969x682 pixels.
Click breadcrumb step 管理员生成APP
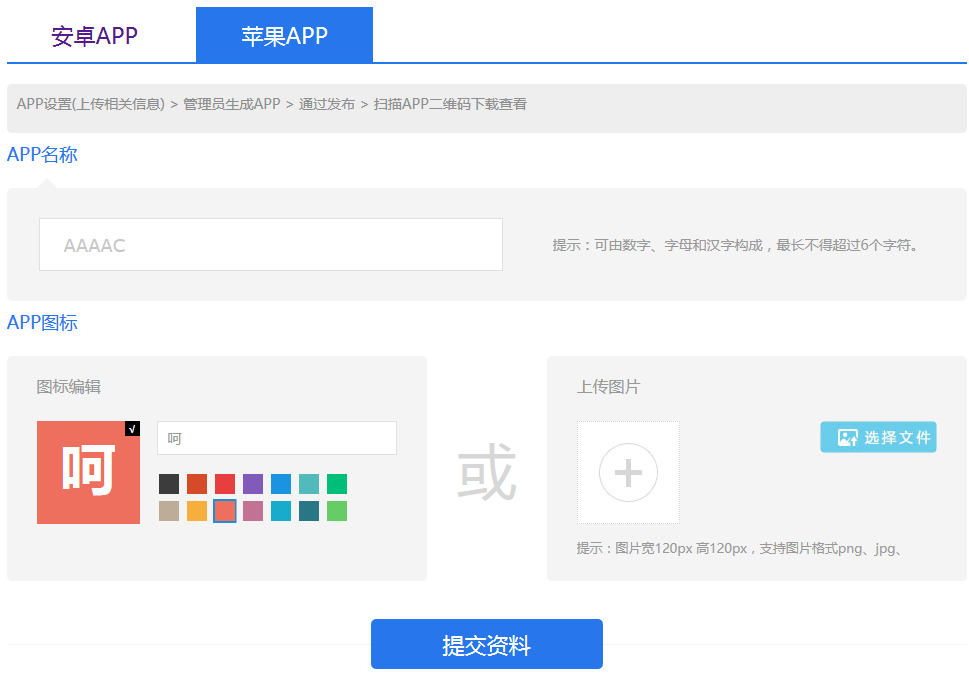[232, 104]
